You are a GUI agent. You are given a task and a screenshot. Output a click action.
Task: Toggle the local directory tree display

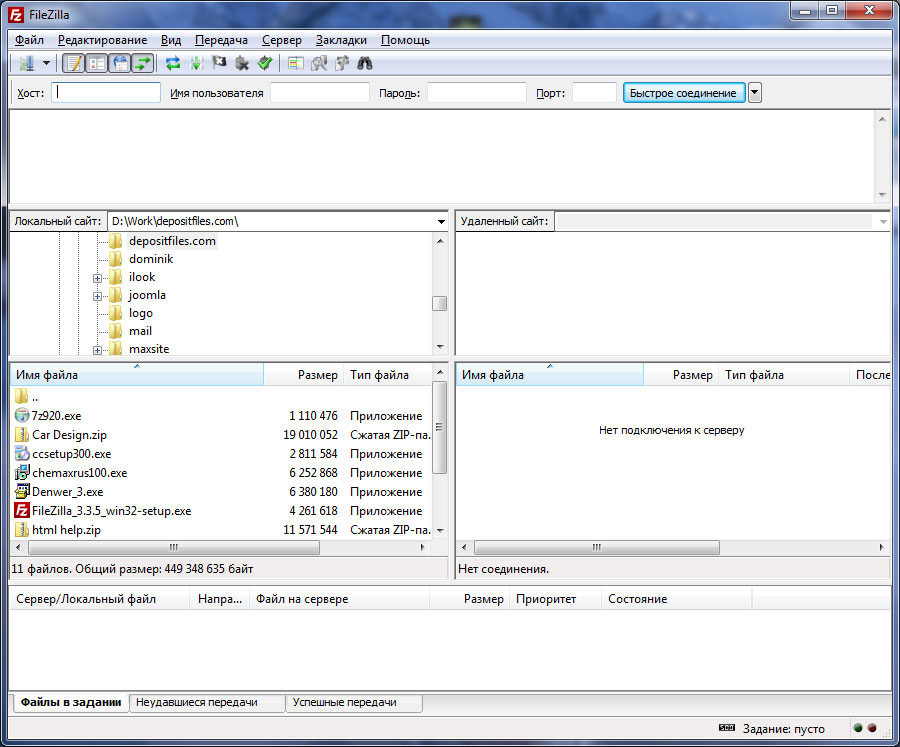(97, 63)
